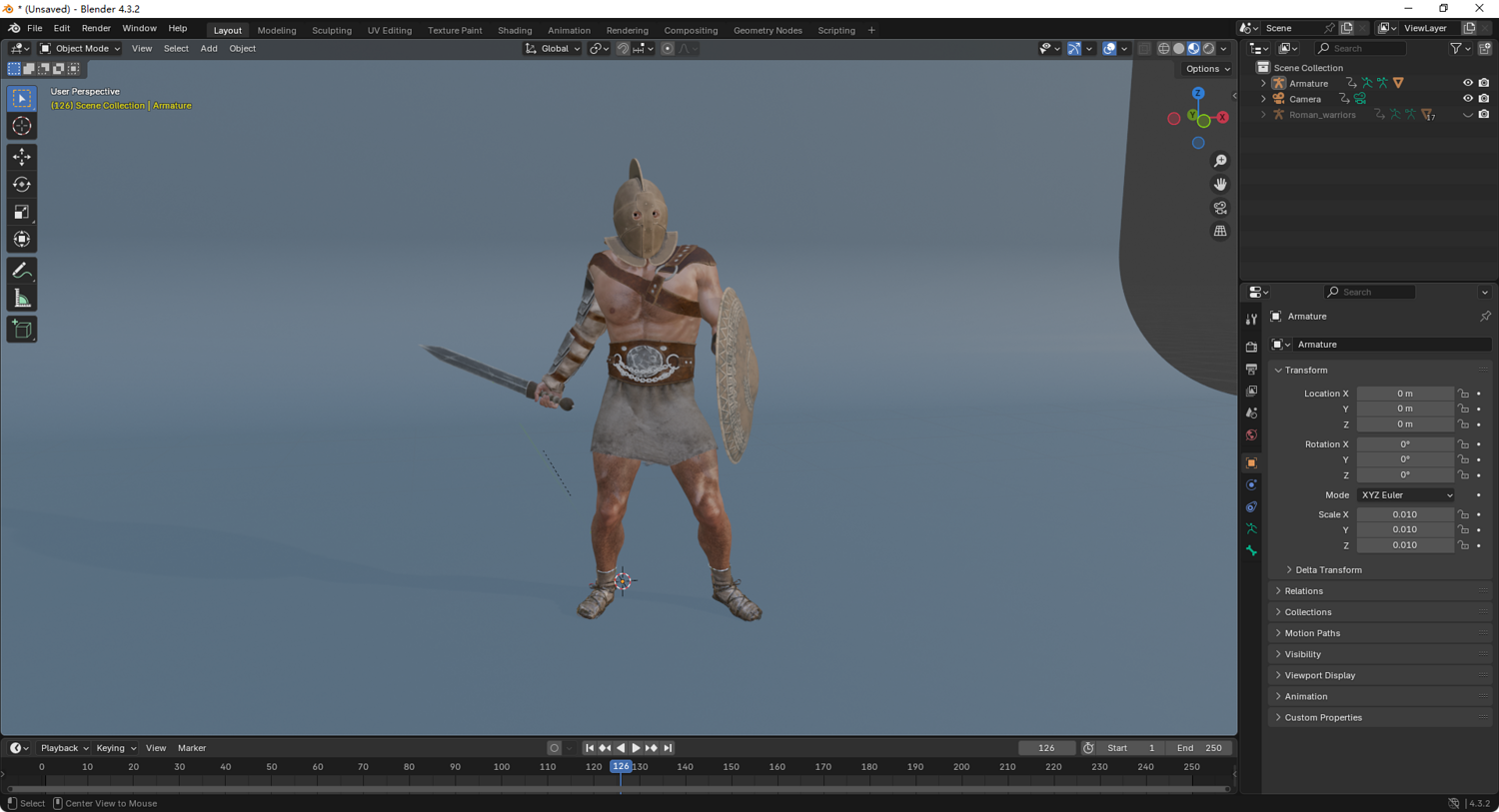This screenshot has width=1499, height=812.
Task: Switch to the Sculpting workspace tab
Action: click(332, 31)
